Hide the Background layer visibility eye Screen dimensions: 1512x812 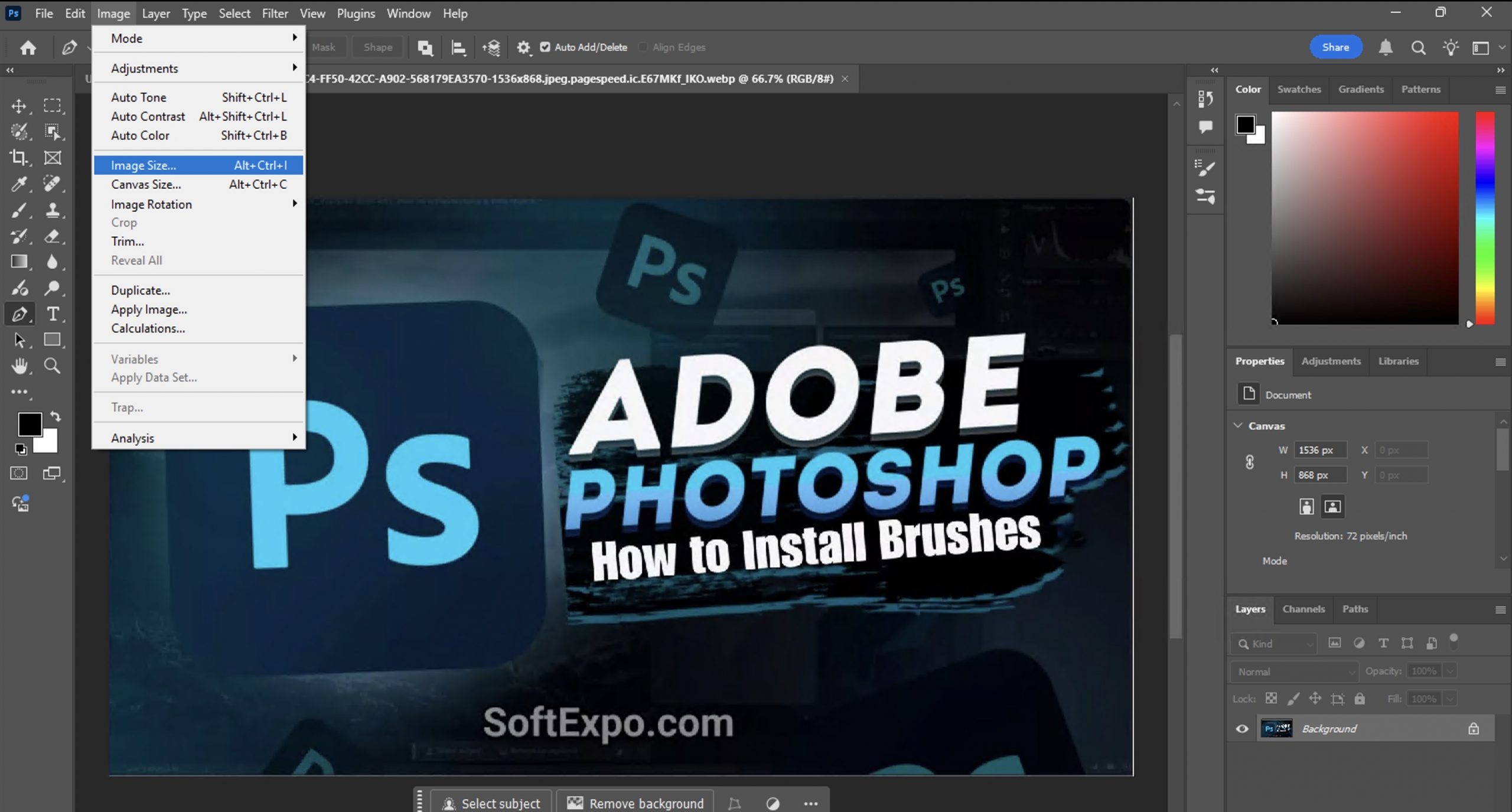tap(1242, 729)
